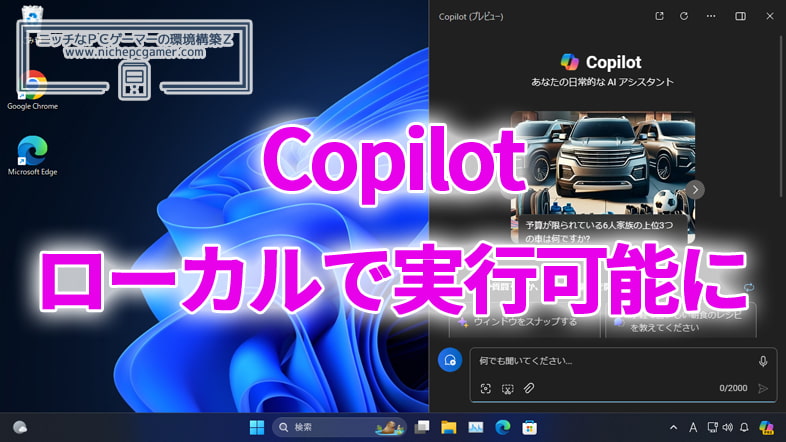Open Copilot more options menu
The image size is (786, 442).
pos(711,16)
